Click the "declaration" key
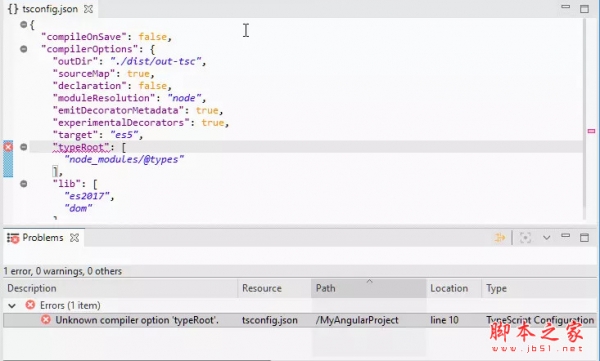600x361 pixels. pyautogui.click(x=90, y=86)
